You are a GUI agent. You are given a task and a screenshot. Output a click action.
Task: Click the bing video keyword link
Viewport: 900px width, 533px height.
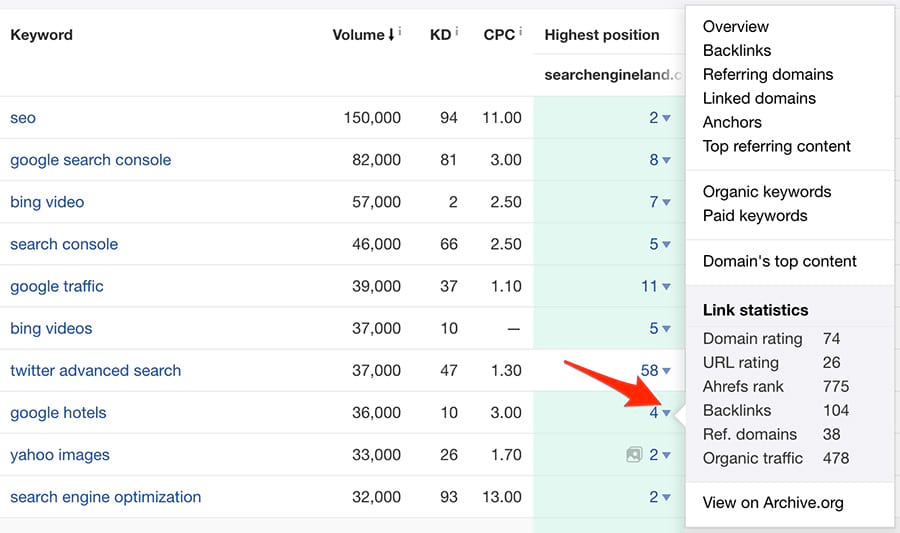[47, 202]
